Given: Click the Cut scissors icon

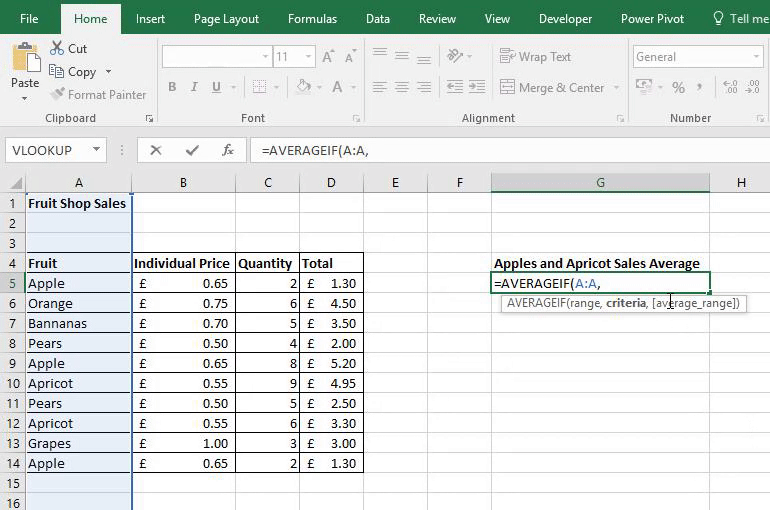Looking at the screenshot, I should point(56,48).
